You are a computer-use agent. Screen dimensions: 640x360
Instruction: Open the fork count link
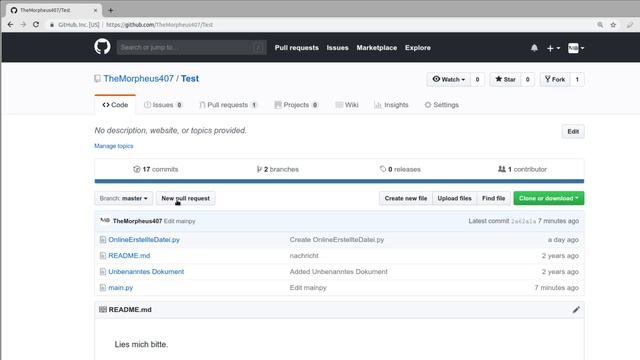click(x=577, y=80)
